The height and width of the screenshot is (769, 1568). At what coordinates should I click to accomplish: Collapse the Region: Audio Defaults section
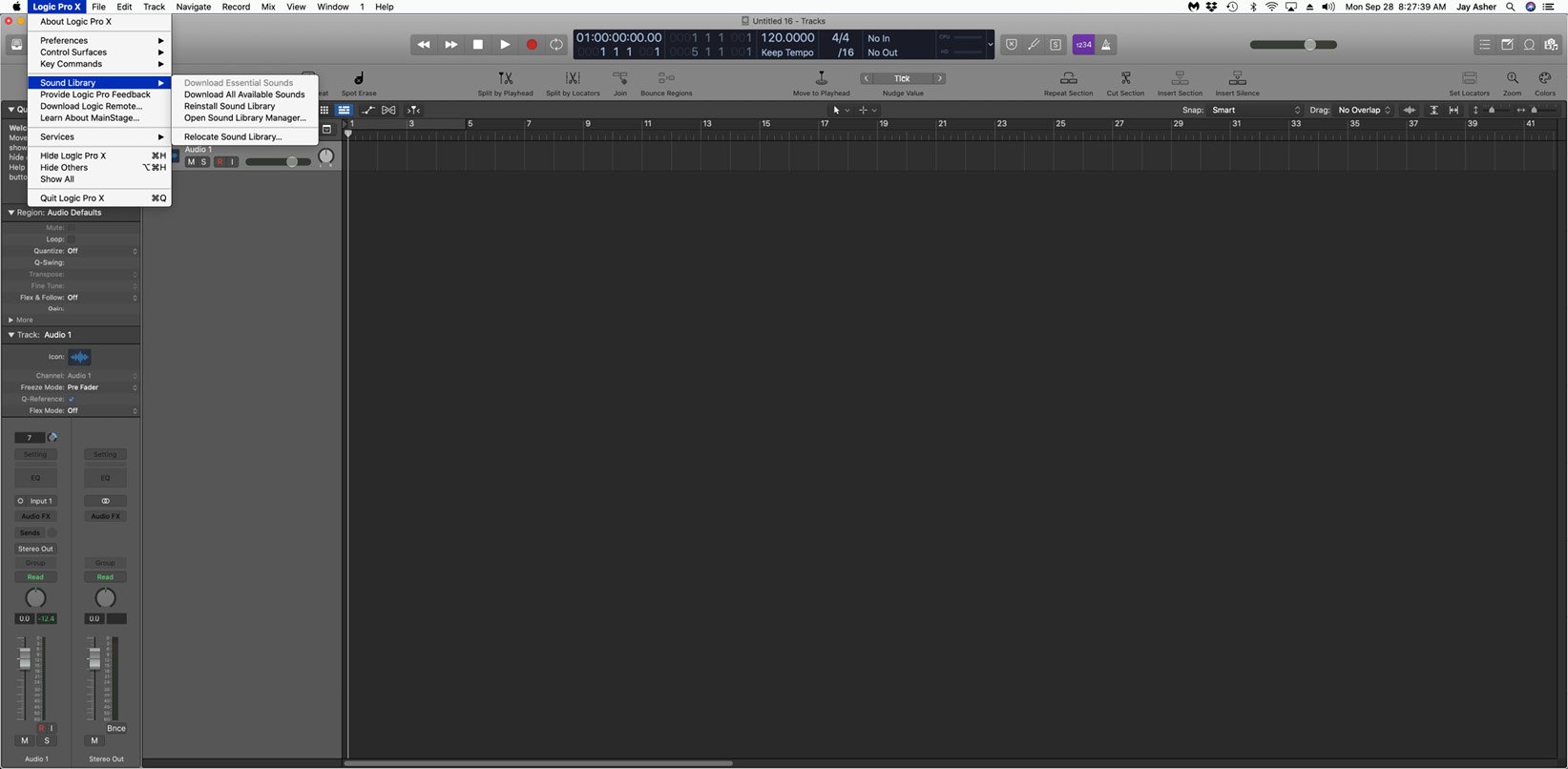click(x=11, y=213)
